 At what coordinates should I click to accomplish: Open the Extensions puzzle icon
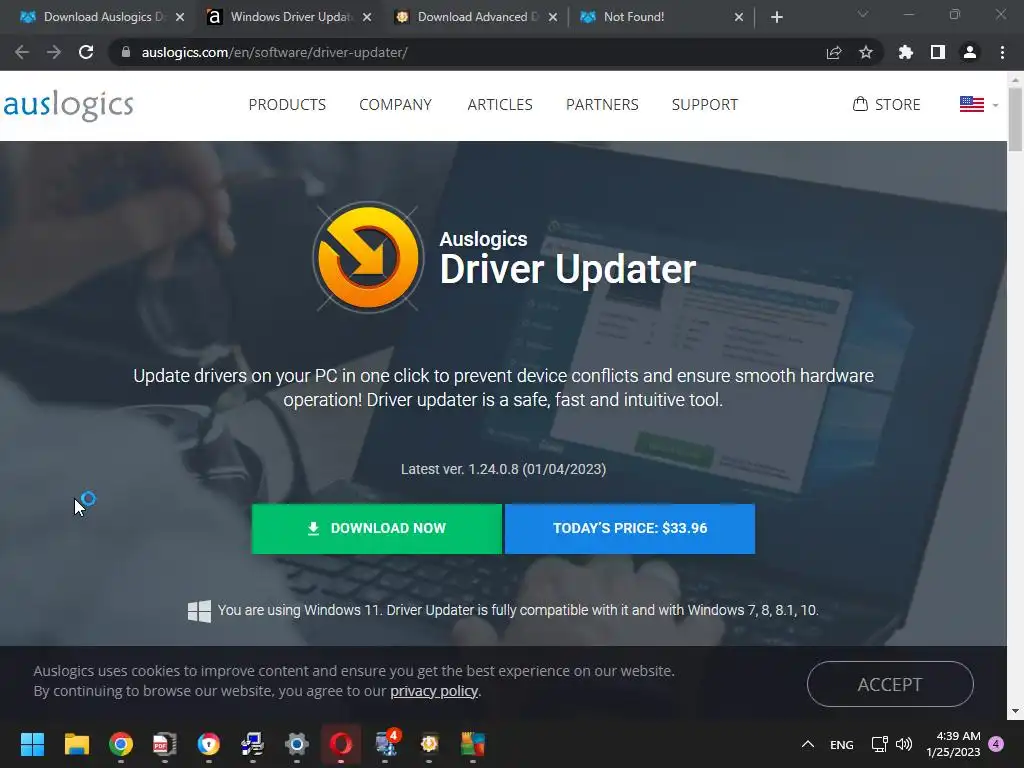point(906,52)
